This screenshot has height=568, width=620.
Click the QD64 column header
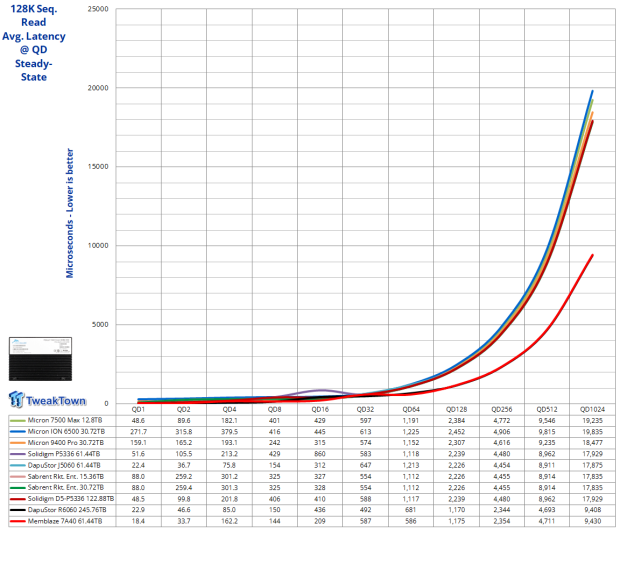click(411, 409)
